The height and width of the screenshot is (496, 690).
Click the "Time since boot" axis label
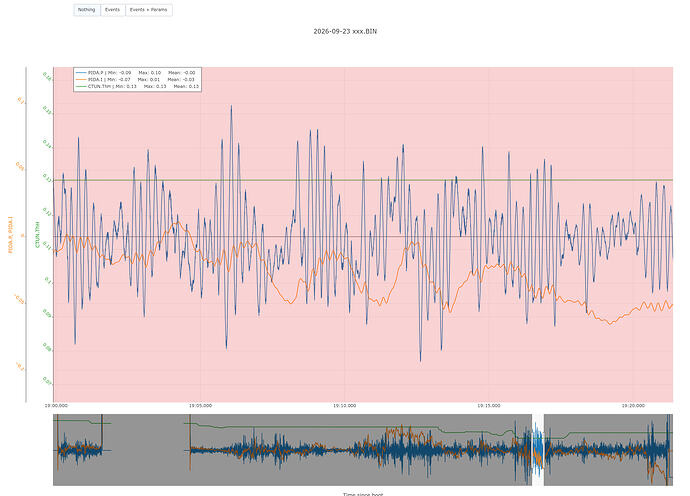click(x=363, y=494)
